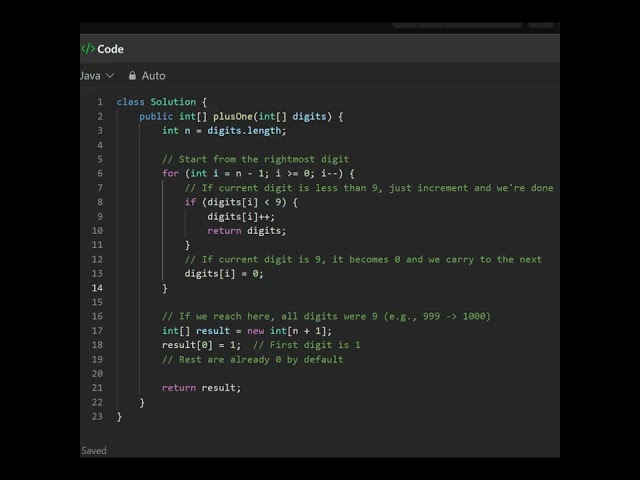The image size is (640, 480).
Task: Click comment 'If current digit is less than 9'
Action: pyautogui.click(x=369, y=188)
